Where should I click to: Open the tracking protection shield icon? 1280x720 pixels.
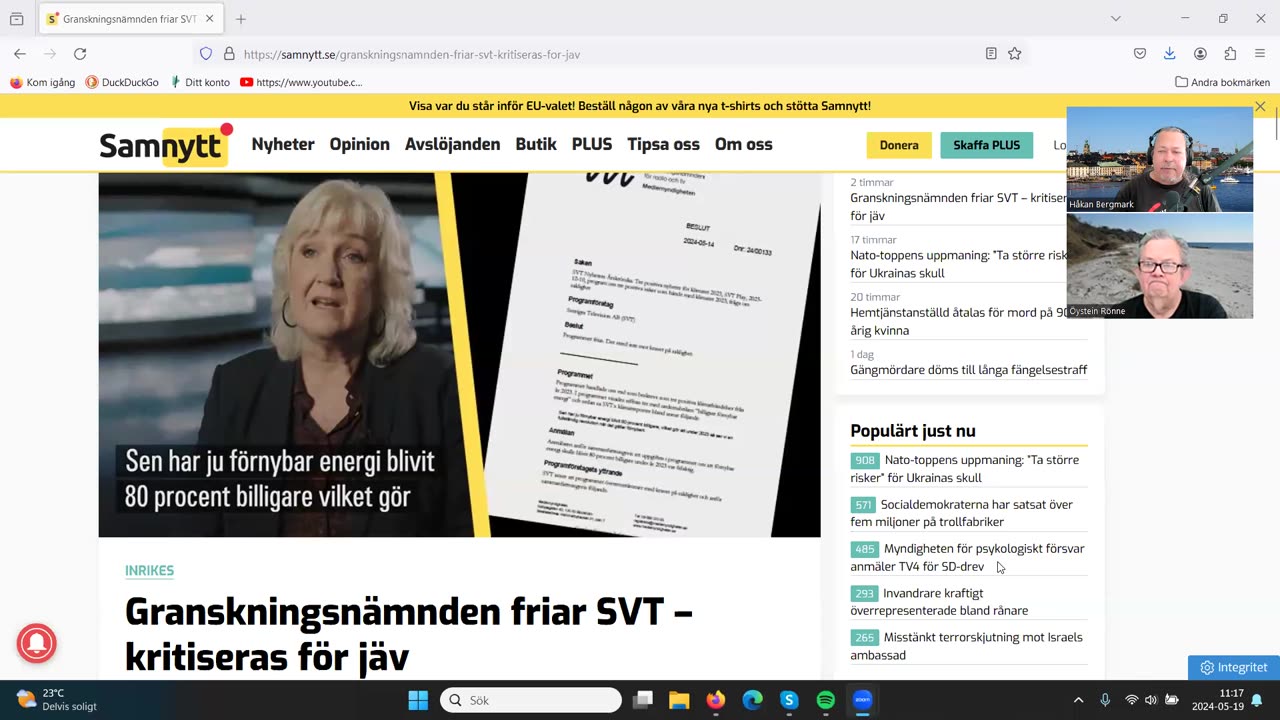point(206,54)
